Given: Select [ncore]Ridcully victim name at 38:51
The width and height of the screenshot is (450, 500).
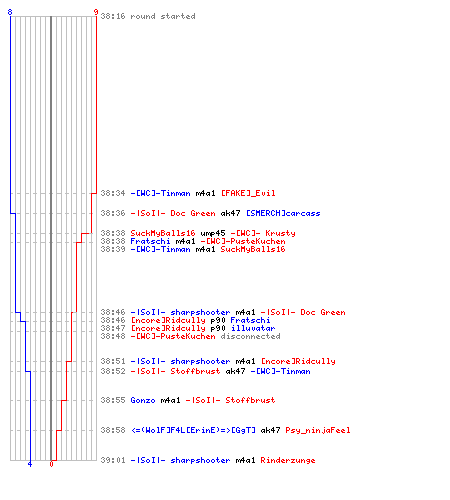Looking at the screenshot, I should click(298, 362).
